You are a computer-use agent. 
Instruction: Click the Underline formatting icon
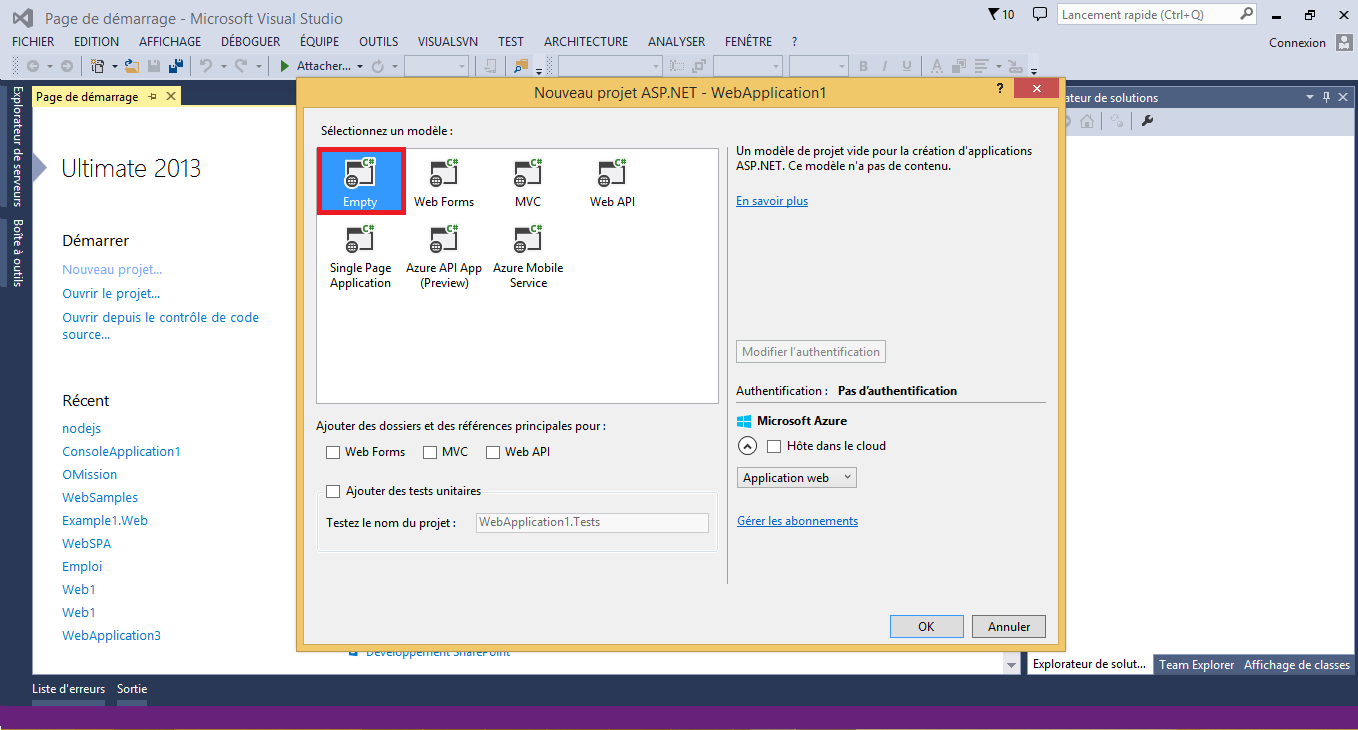907,66
